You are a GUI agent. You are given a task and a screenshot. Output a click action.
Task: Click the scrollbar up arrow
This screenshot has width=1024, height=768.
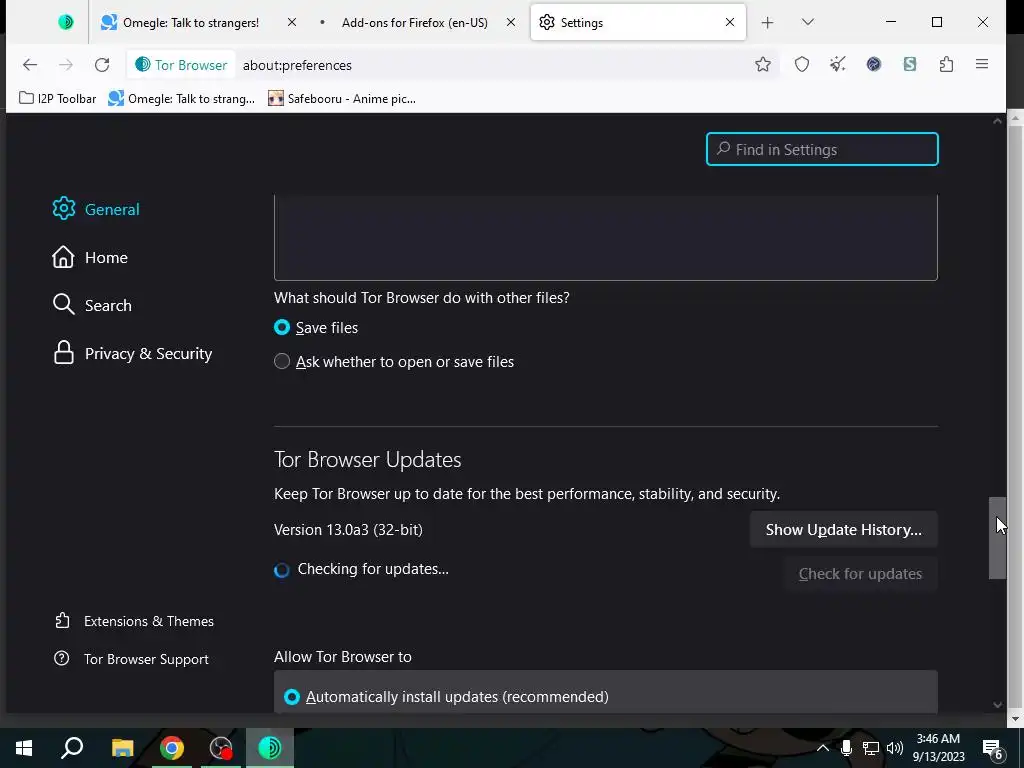click(x=997, y=121)
